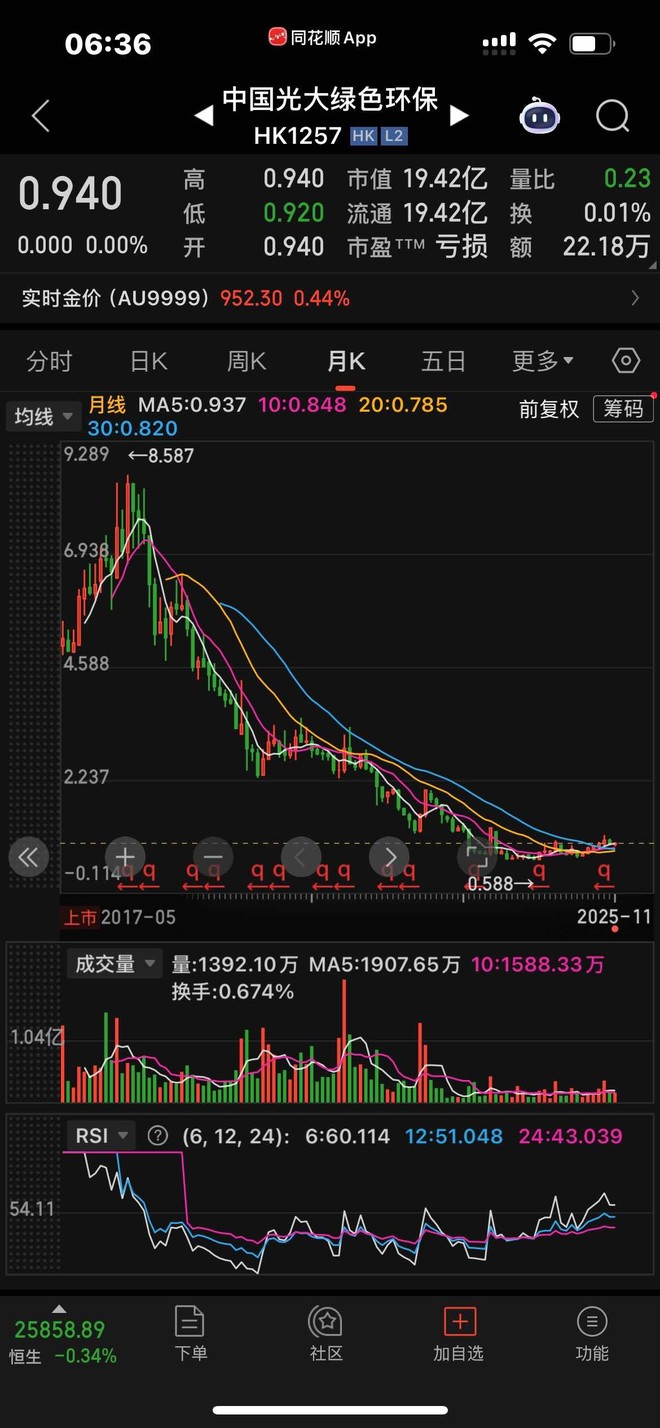Tap 量:1392.10万 volume label
Image resolution: width=660 pixels, height=1428 pixels.
[x=235, y=965]
